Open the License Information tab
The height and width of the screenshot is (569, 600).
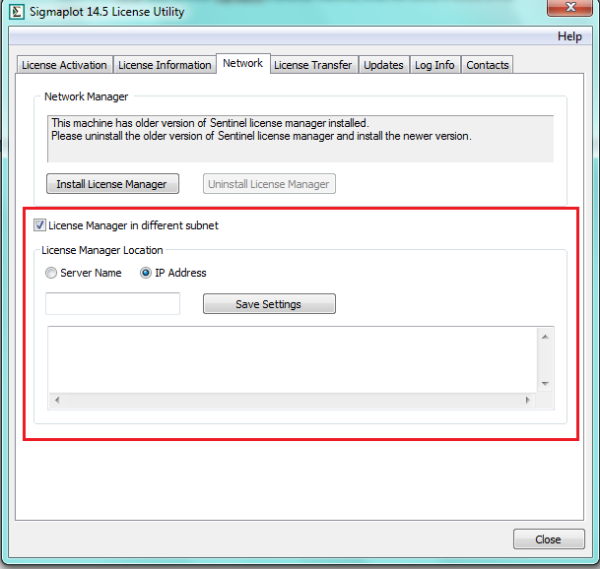[164, 65]
